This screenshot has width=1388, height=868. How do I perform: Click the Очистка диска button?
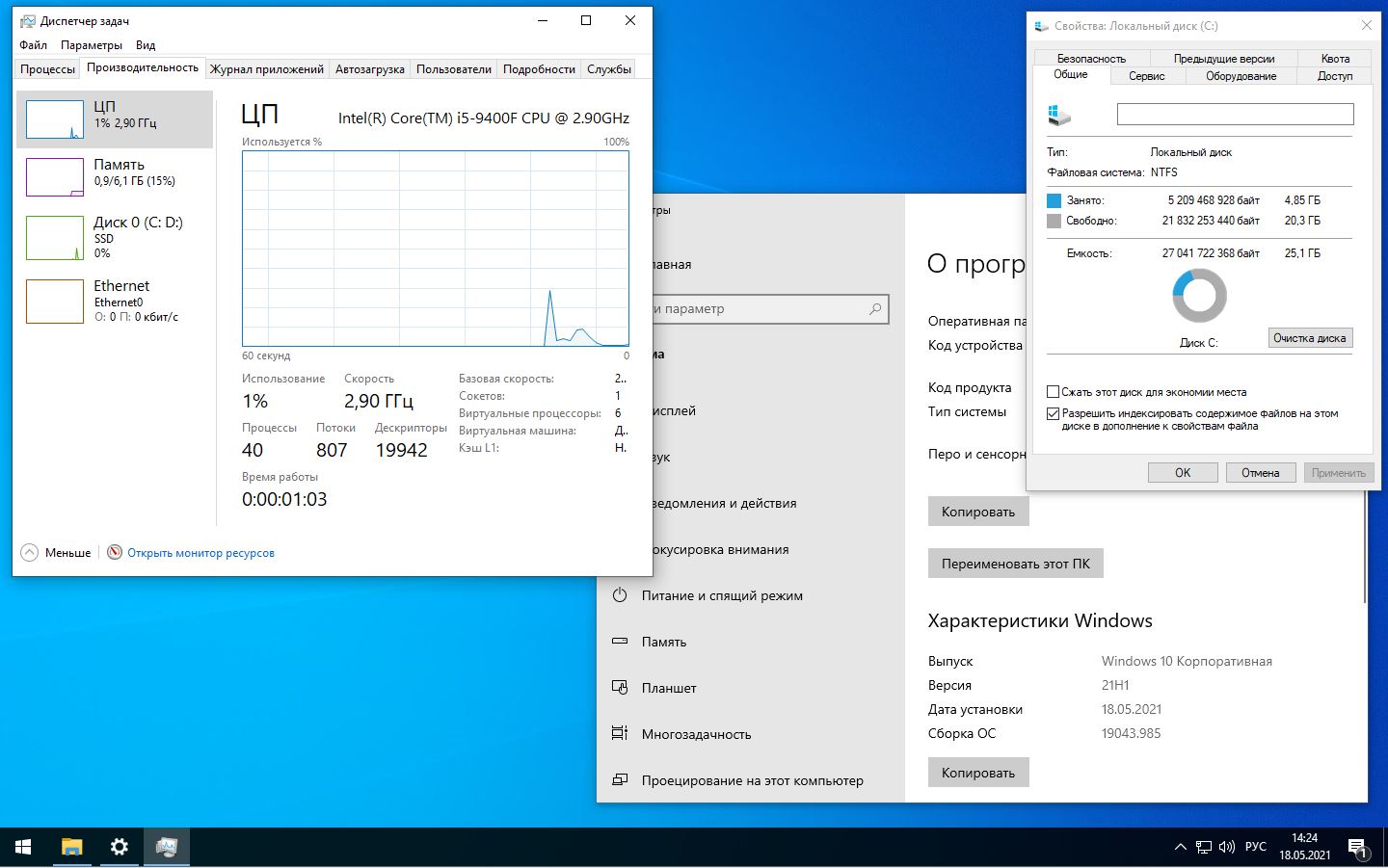1310,338
